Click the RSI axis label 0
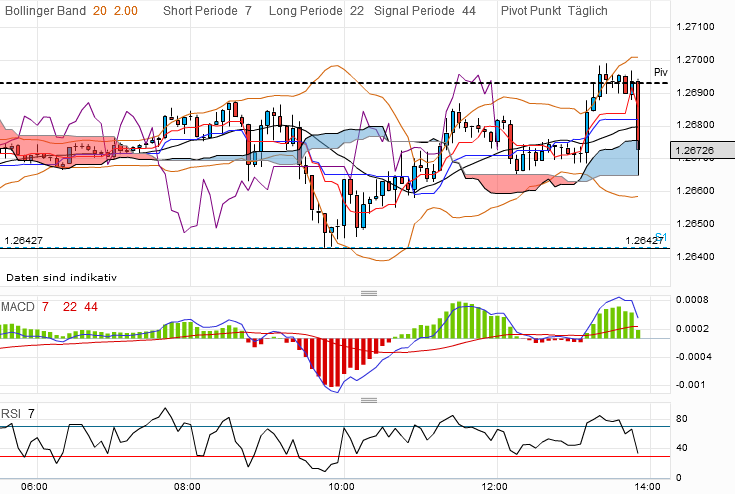This screenshot has height=494, width=735. (x=678, y=478)
